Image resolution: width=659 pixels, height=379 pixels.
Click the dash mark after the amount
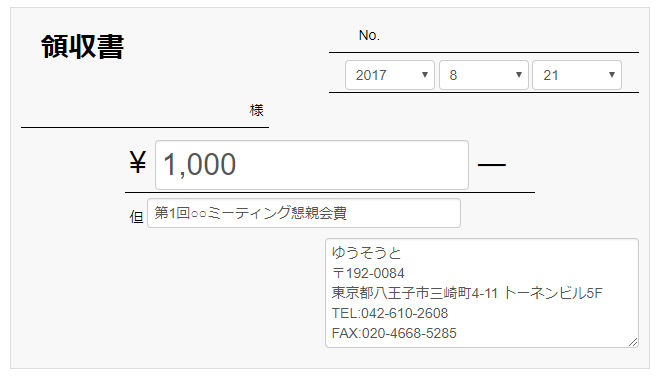[492, 165]
